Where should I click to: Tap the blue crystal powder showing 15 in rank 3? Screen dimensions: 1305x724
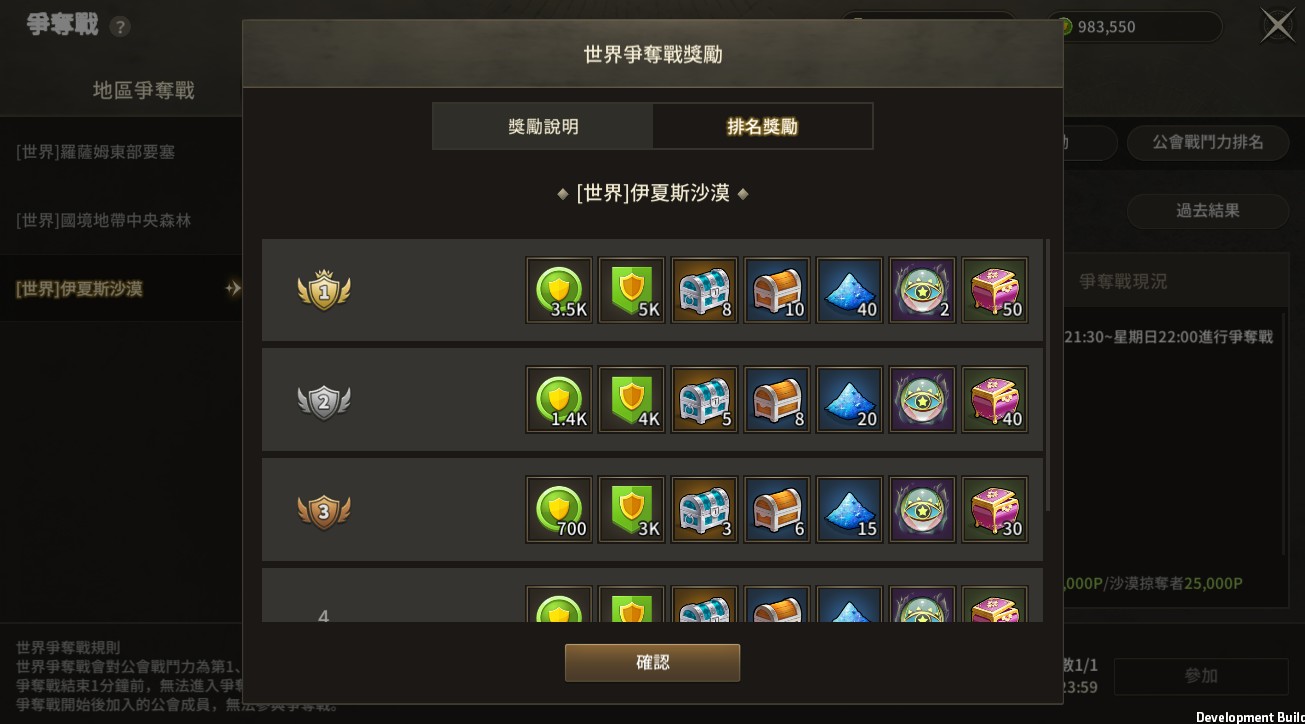tap(850, 510)
